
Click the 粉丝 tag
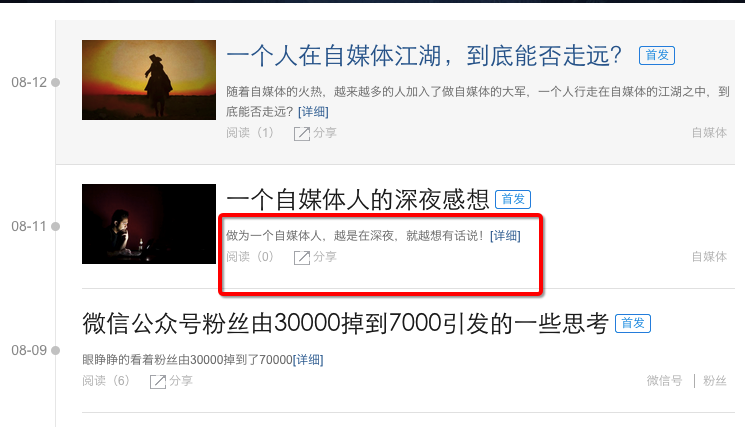(x=715, y=380)
